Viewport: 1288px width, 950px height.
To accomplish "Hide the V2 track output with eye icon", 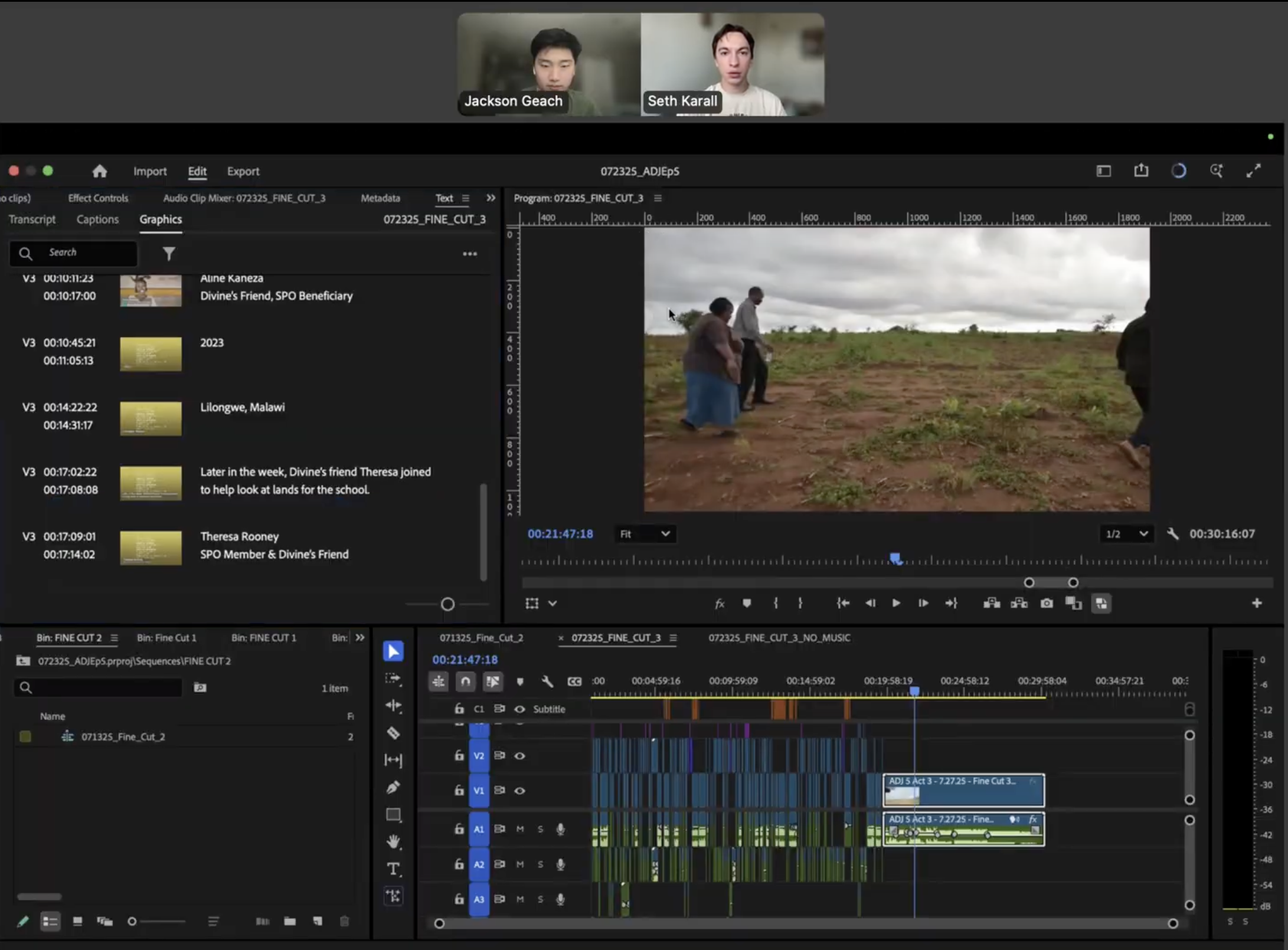I will coord(519,756).
